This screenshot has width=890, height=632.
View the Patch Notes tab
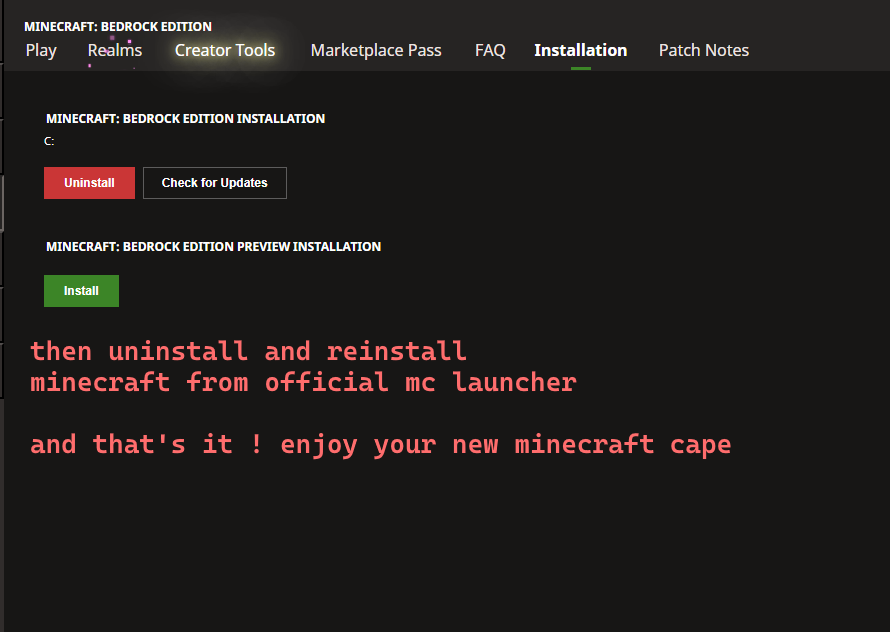[704, 51]
